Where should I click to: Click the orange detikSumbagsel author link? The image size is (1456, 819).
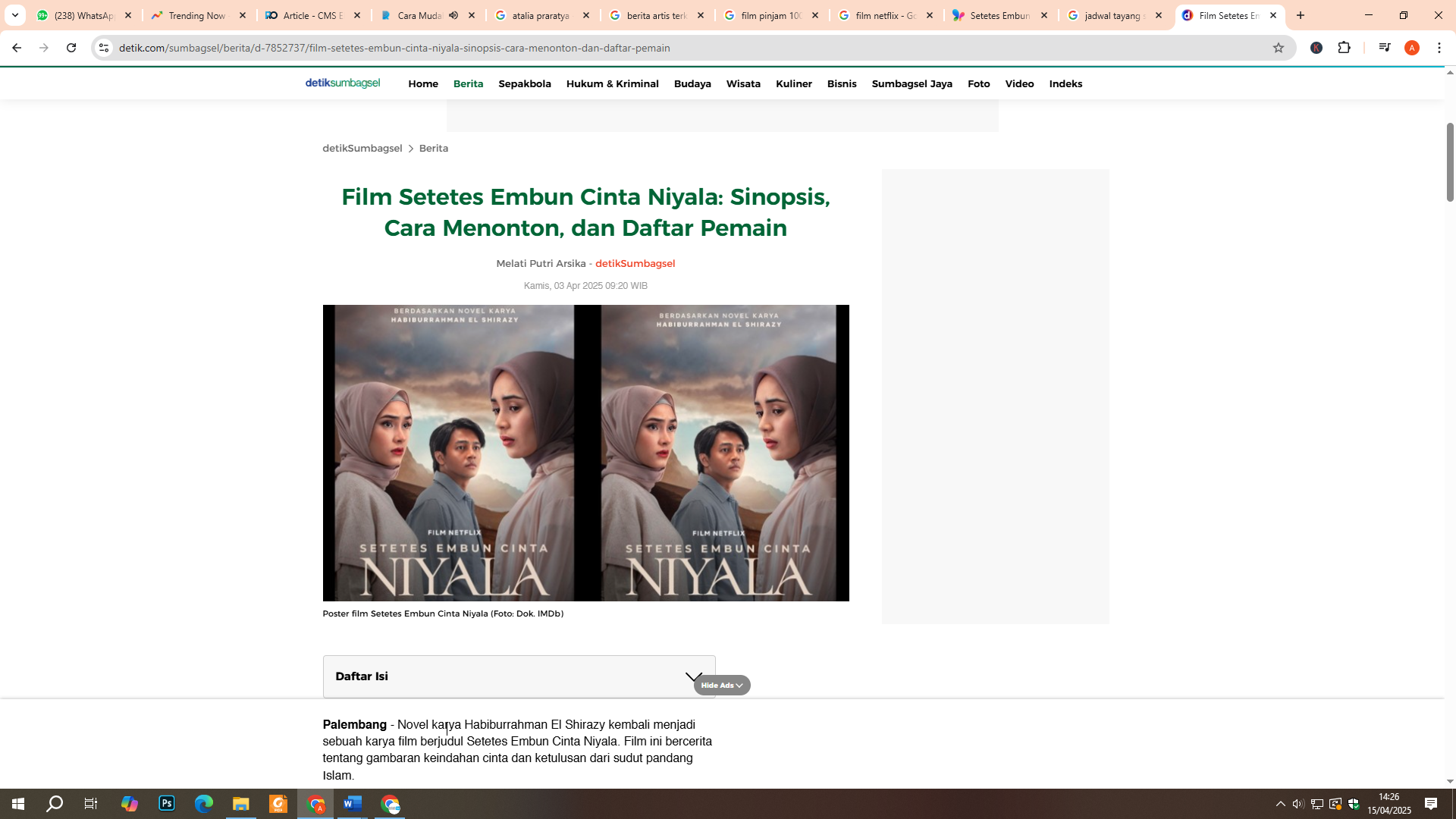click(x=635, y=264)
